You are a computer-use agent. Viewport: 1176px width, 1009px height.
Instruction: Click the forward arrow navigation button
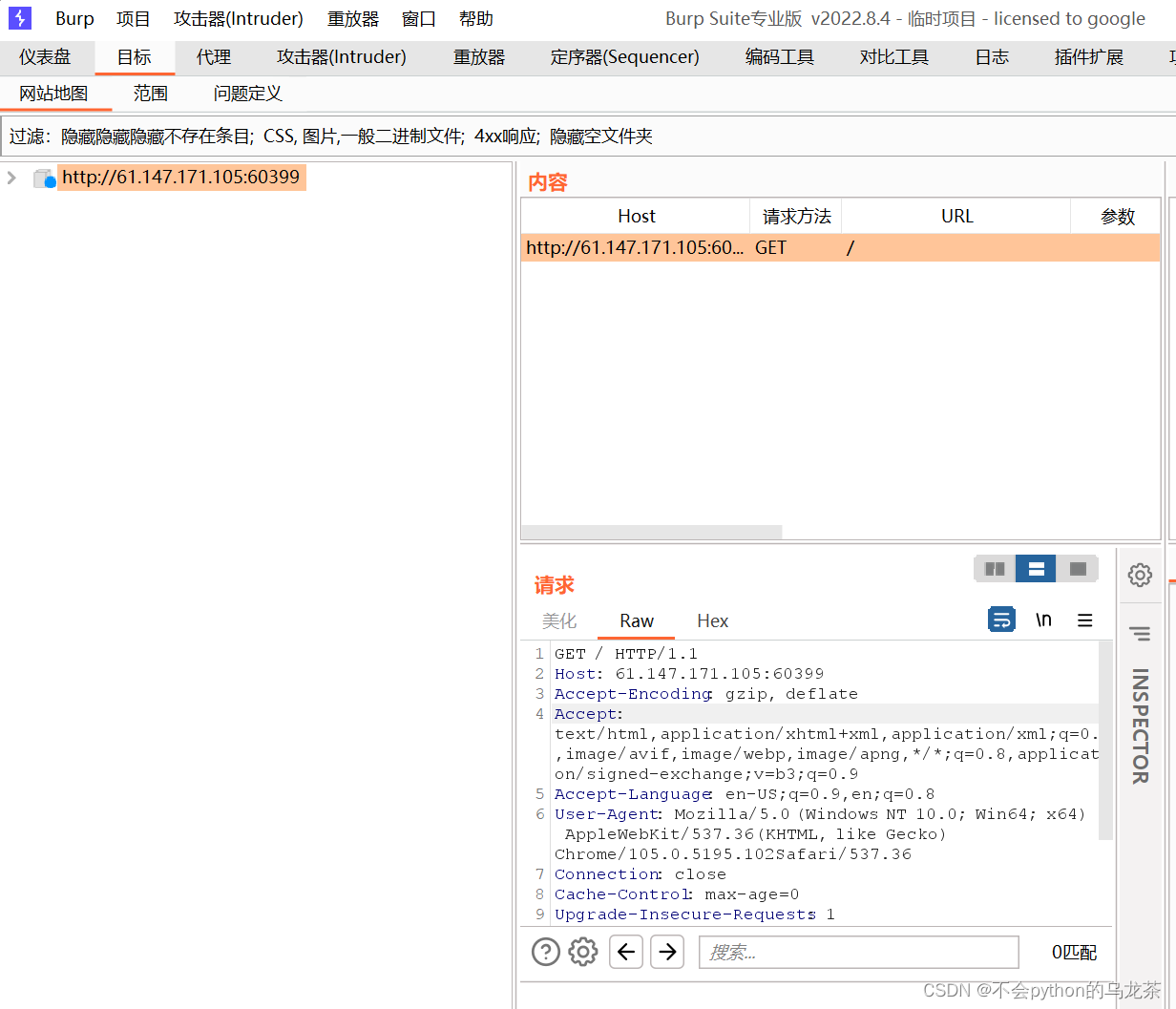(667, 952)
